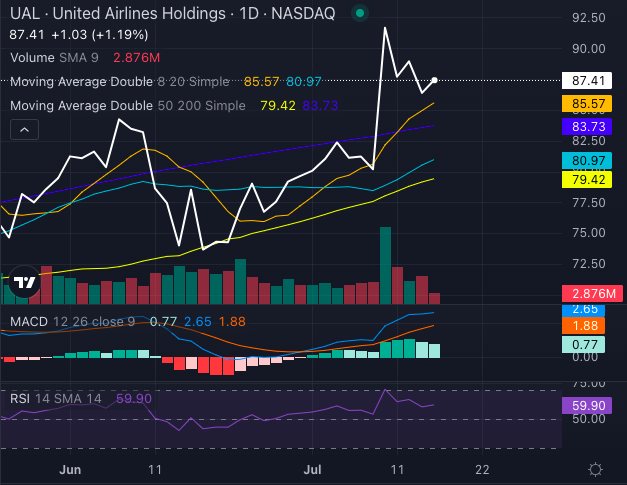Image resolution: width=627 pixels, height=485 pixels.
Task: Open chart settings gear icon
Action: pos(595,469)
